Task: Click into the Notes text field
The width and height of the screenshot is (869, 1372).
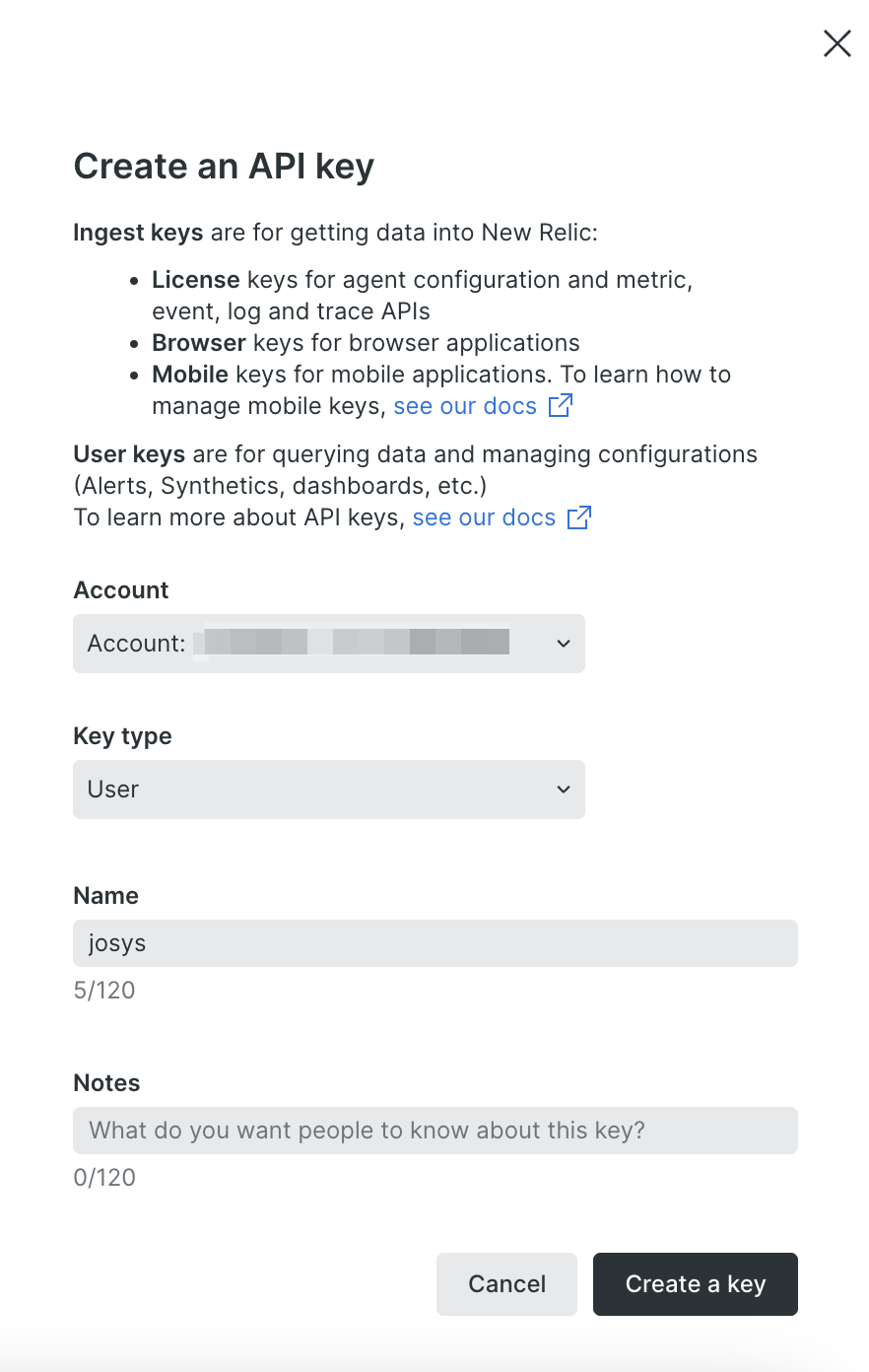Action: 434,1131
